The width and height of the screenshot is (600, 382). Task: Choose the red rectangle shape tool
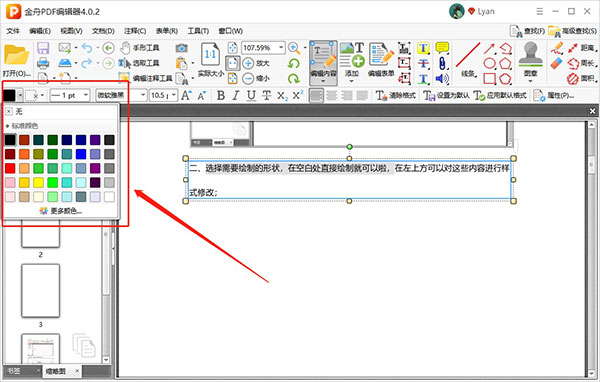(489, 78)
